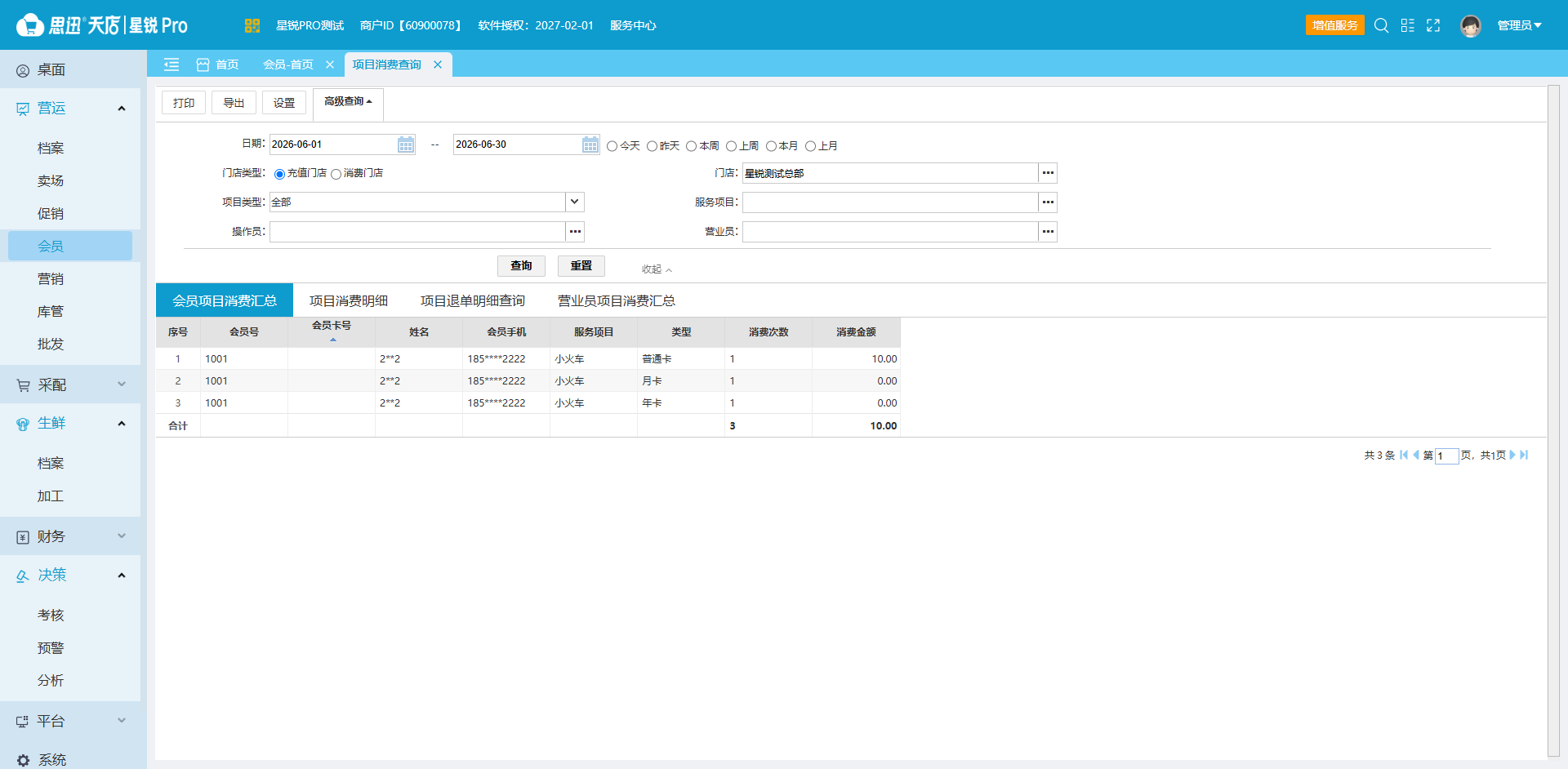
Task: Select the 本月 date radio button
Action: click(771, 146)
